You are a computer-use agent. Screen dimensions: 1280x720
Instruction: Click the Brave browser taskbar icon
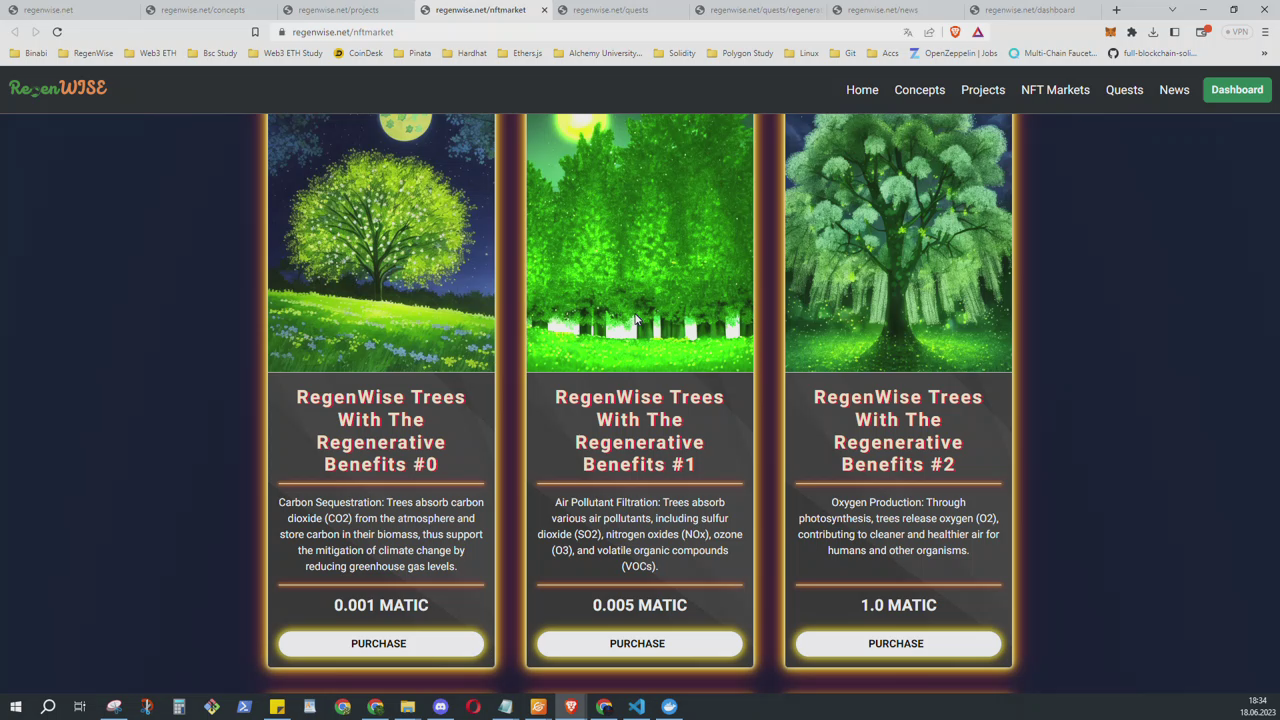click(571, 707)
